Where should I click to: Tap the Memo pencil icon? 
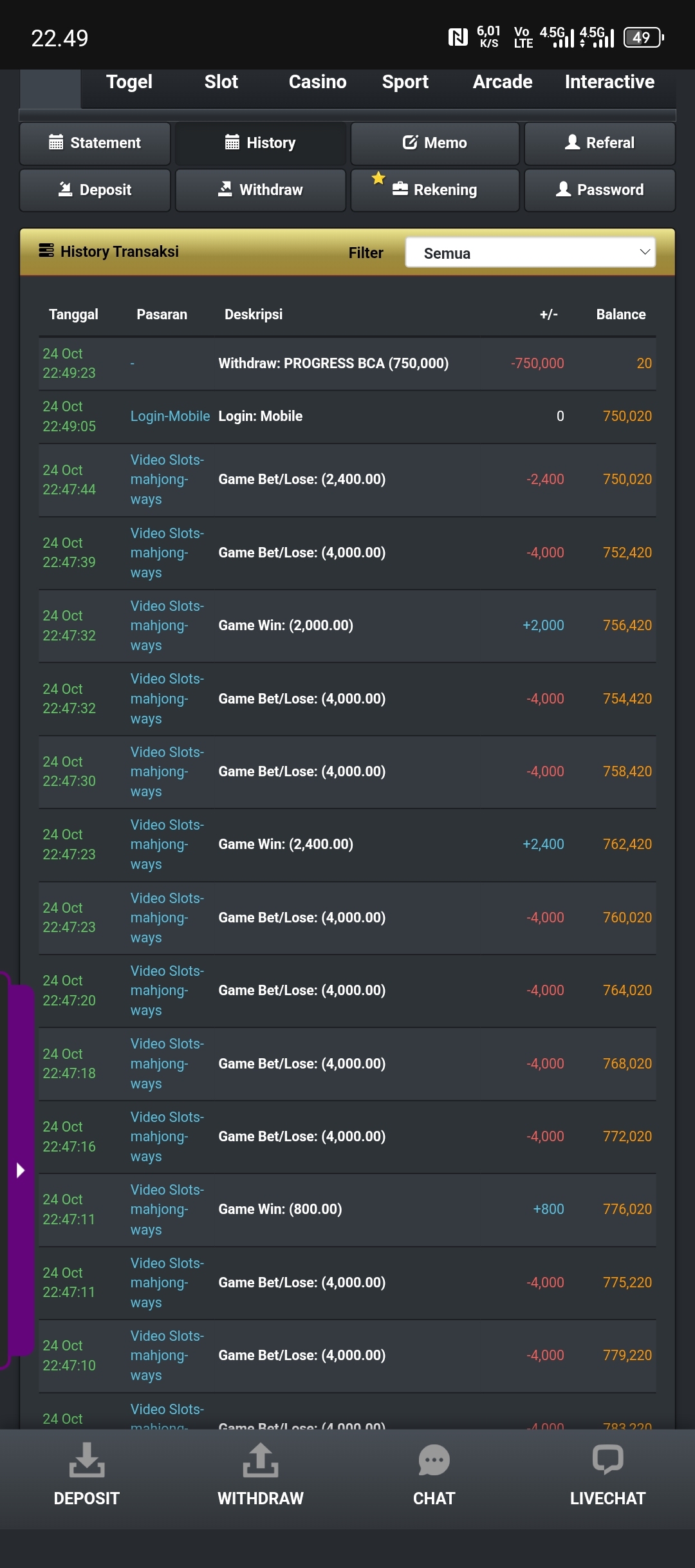coord(410,142)
